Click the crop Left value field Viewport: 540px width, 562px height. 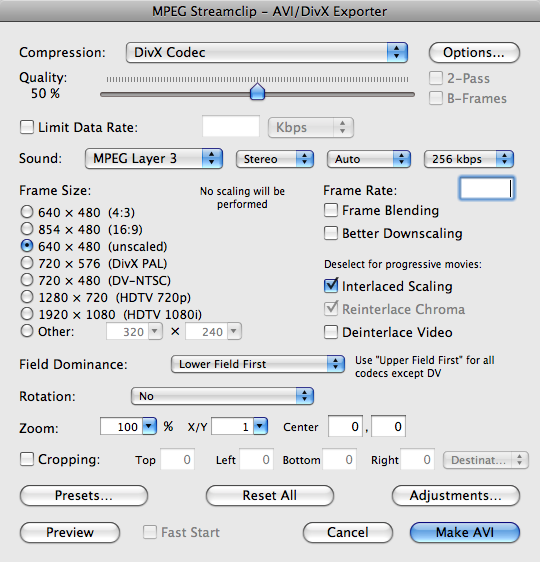[x=257, y=459]
